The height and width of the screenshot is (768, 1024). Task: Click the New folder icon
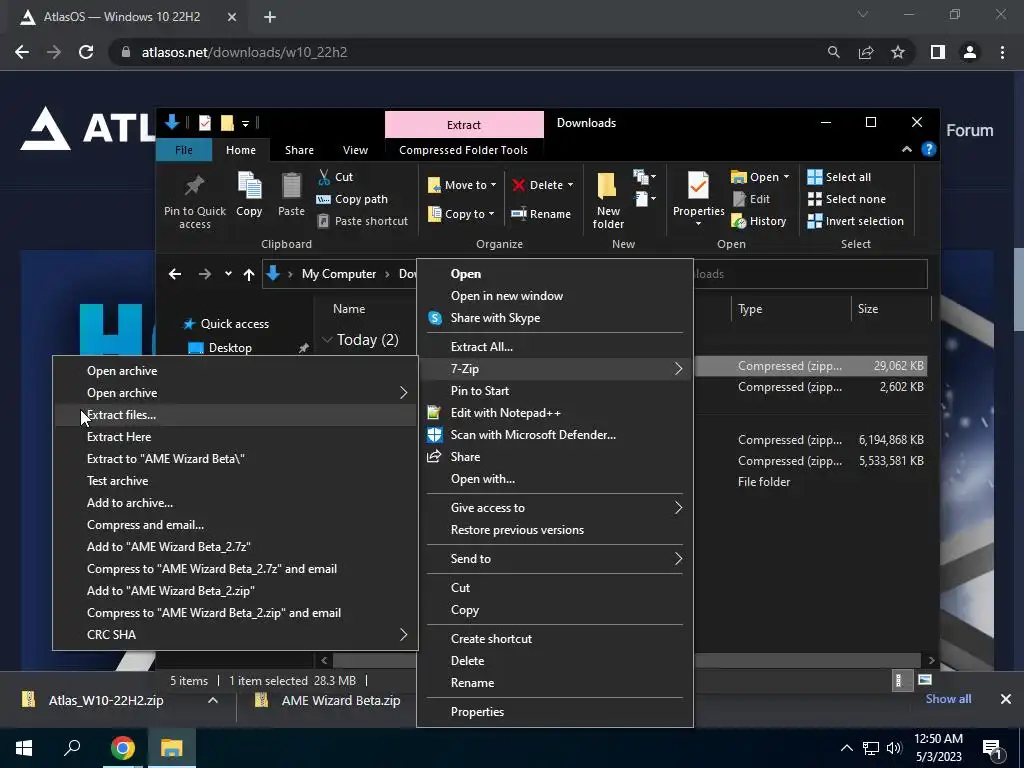coord(607,186)
